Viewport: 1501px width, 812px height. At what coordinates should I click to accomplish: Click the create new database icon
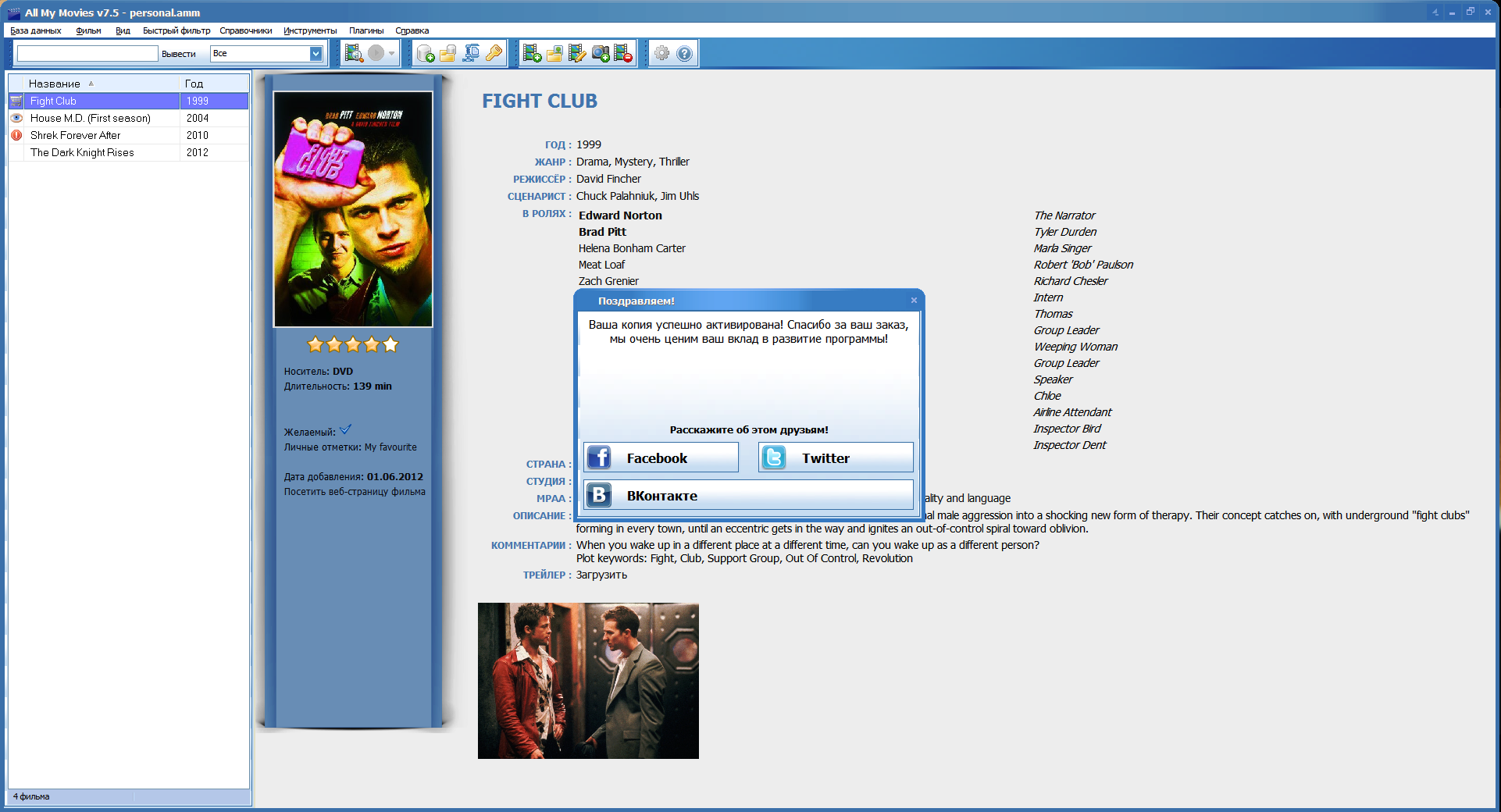coord(426,53)
